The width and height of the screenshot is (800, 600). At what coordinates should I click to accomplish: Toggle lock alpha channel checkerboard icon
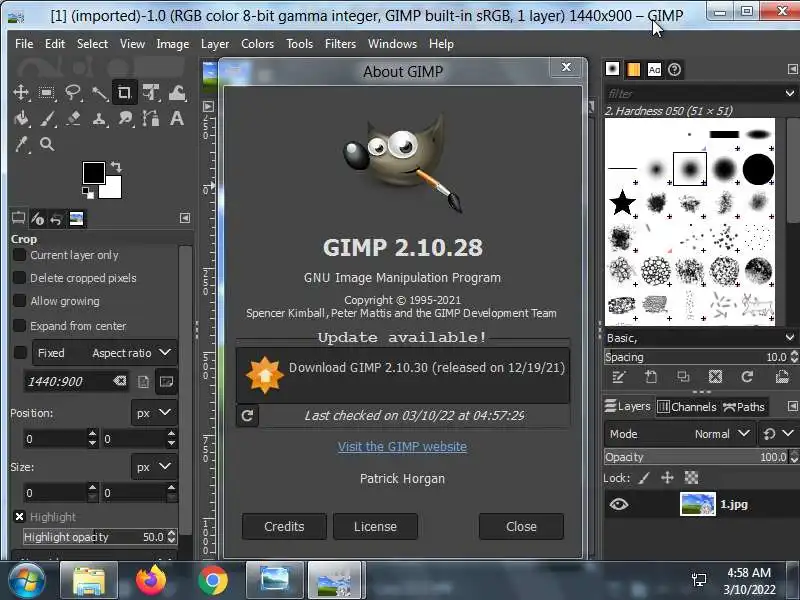691,478
